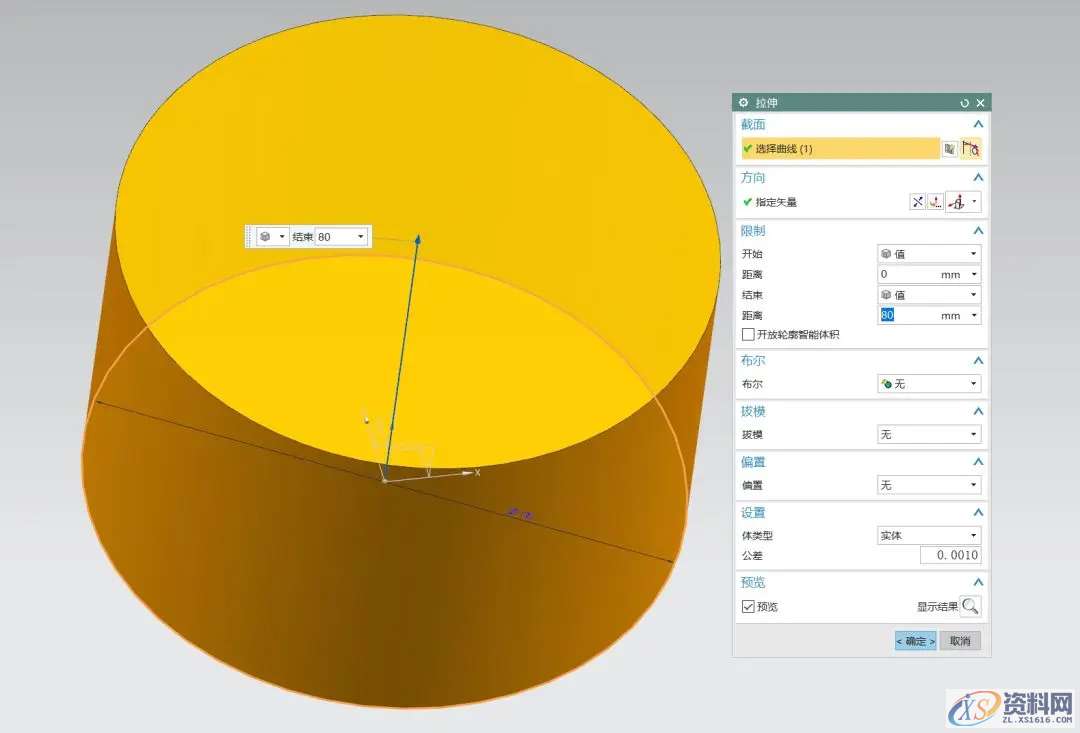Click the sketch section icon beside 选择曲线
Screen dimensions: 1080x733
click(949, 148)
